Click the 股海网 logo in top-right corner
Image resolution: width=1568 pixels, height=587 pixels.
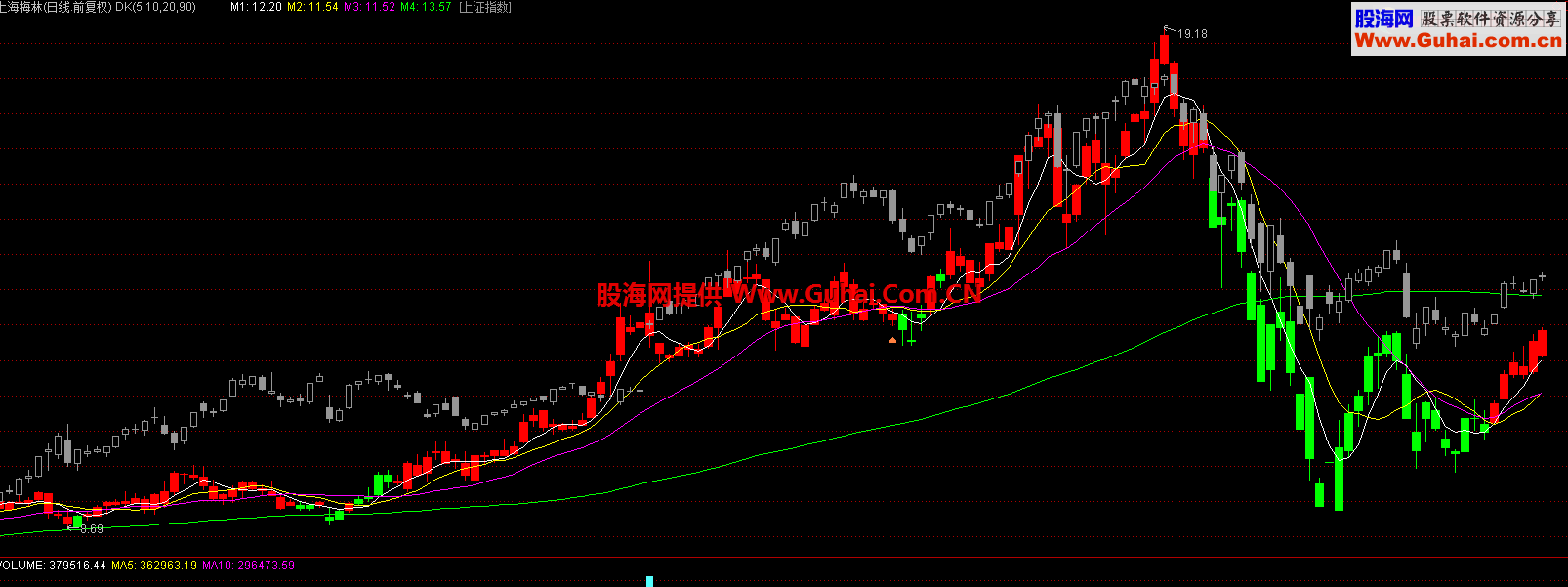pyautogui.click(x=1383, y=19)
